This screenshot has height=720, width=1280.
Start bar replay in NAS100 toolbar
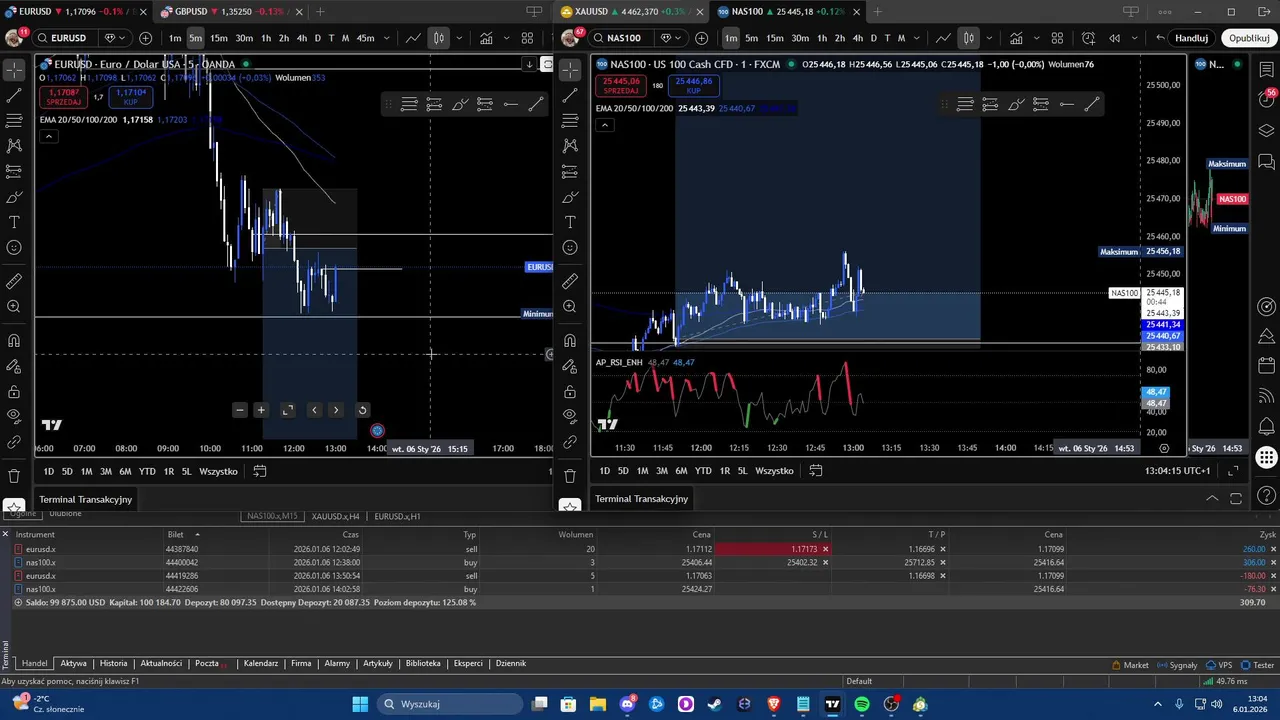click(1115, 38)
